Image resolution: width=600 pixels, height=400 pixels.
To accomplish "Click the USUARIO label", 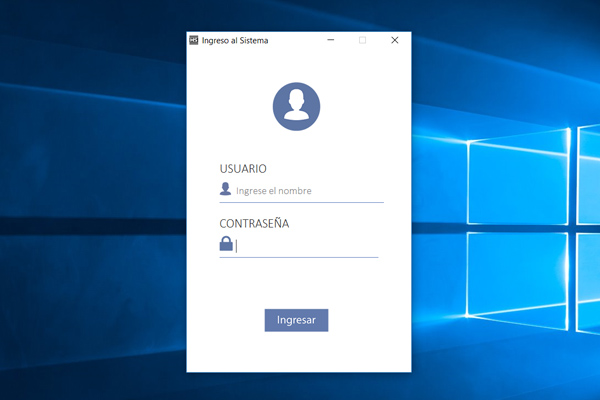I will pos(243,169).
